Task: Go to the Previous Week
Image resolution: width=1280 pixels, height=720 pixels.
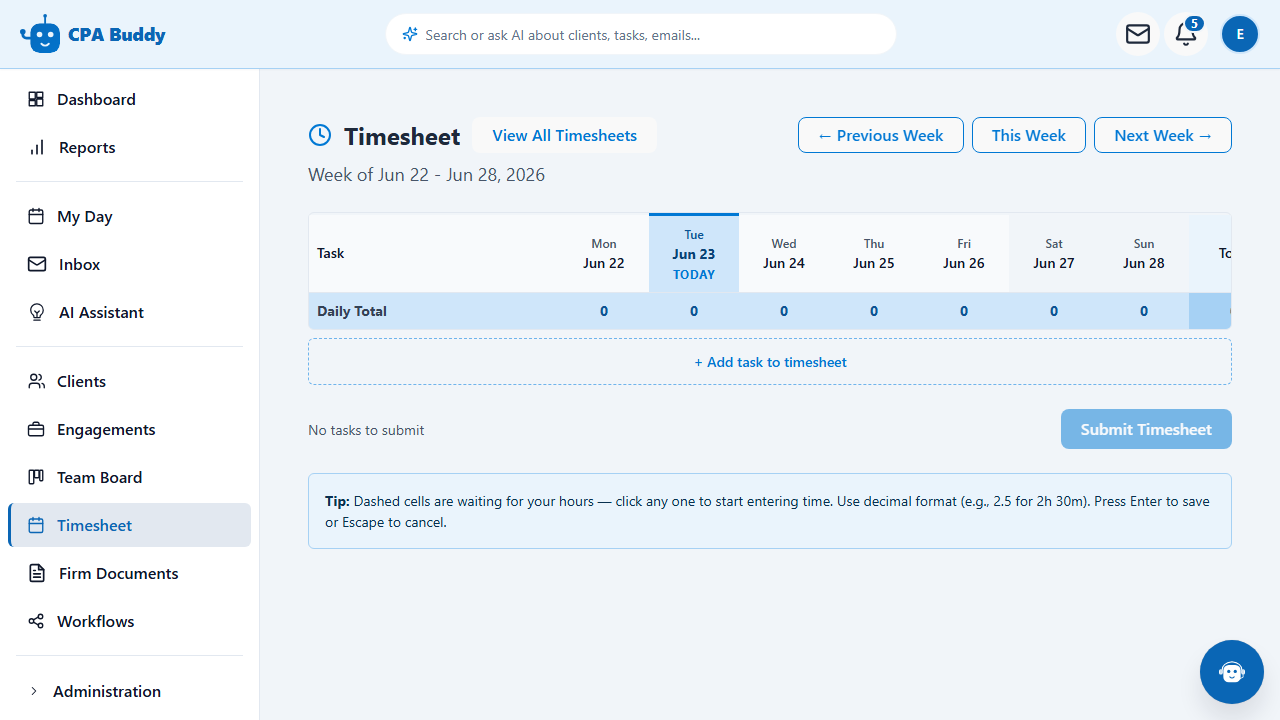Action: pos(881,135)
